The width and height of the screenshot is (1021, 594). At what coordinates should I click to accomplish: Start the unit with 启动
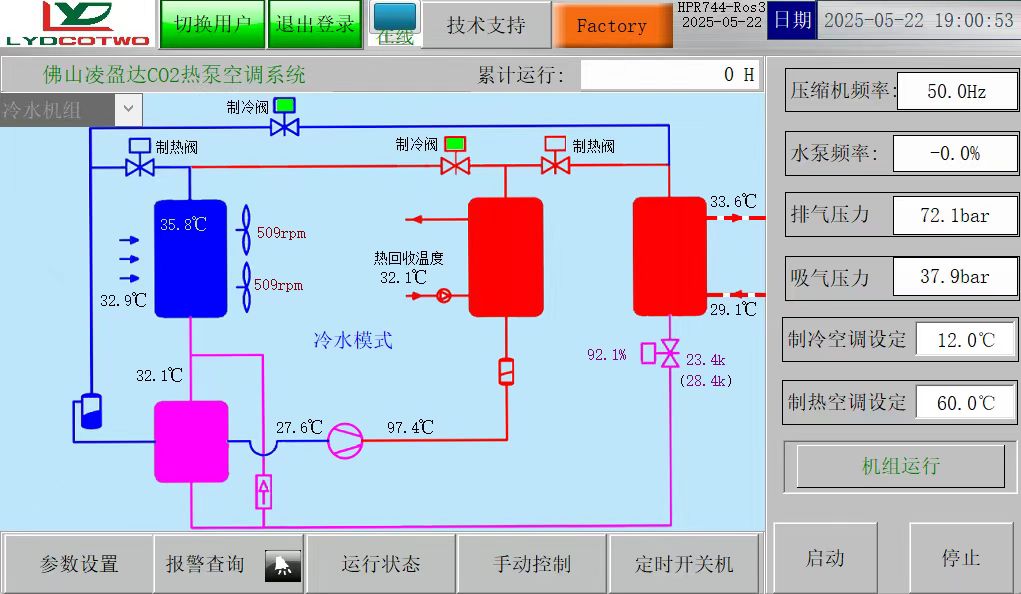coord(825,558)
